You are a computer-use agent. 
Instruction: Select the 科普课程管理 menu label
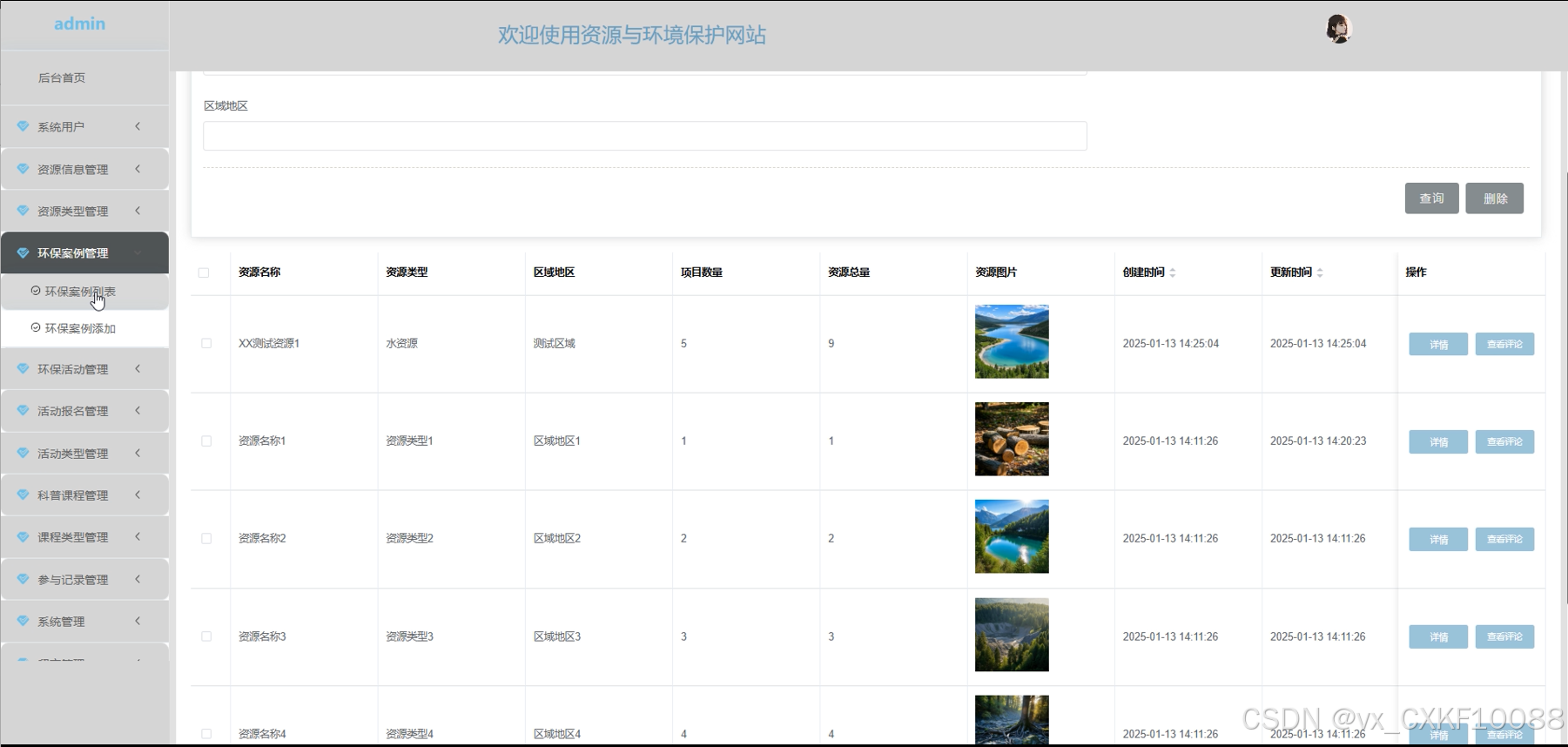pos(73,495)
